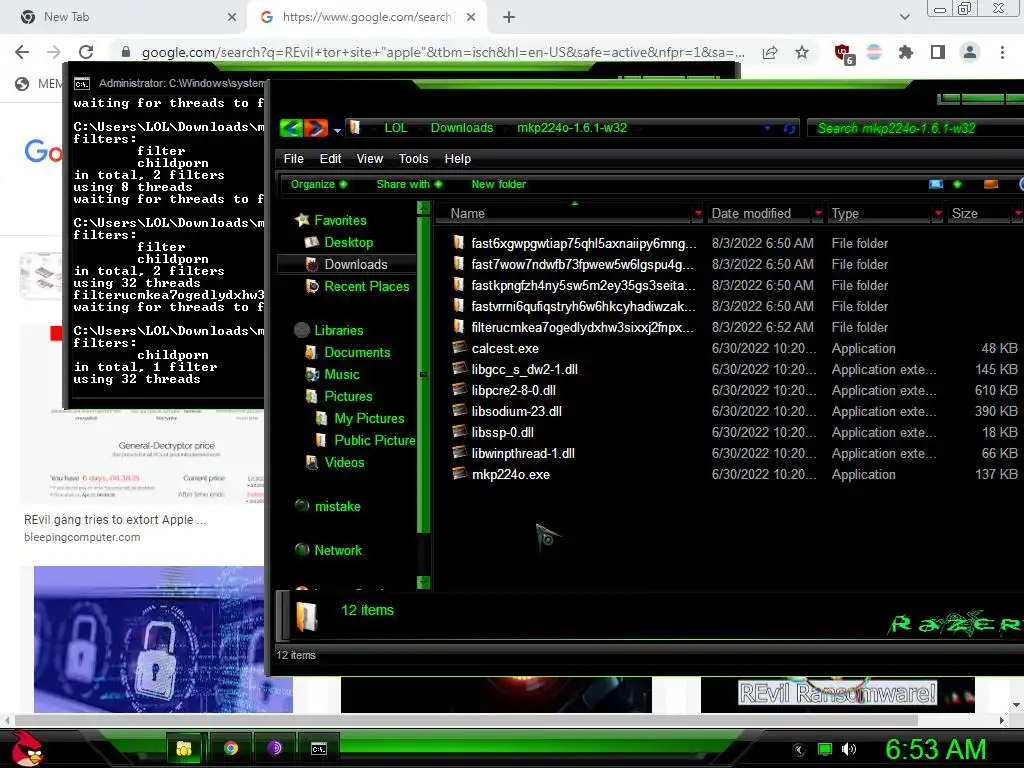Screen dimensions: 1024x768
Task: Select the mkp224o.exe file
Action: 510,475
